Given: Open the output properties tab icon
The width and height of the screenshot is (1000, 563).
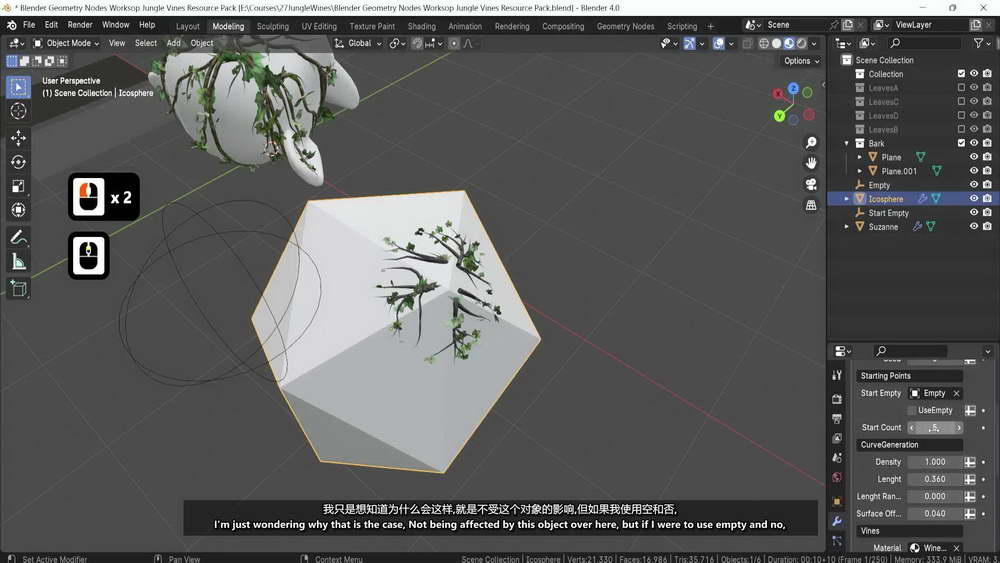Looking at the screenshot, I should (x=837, y=418).
